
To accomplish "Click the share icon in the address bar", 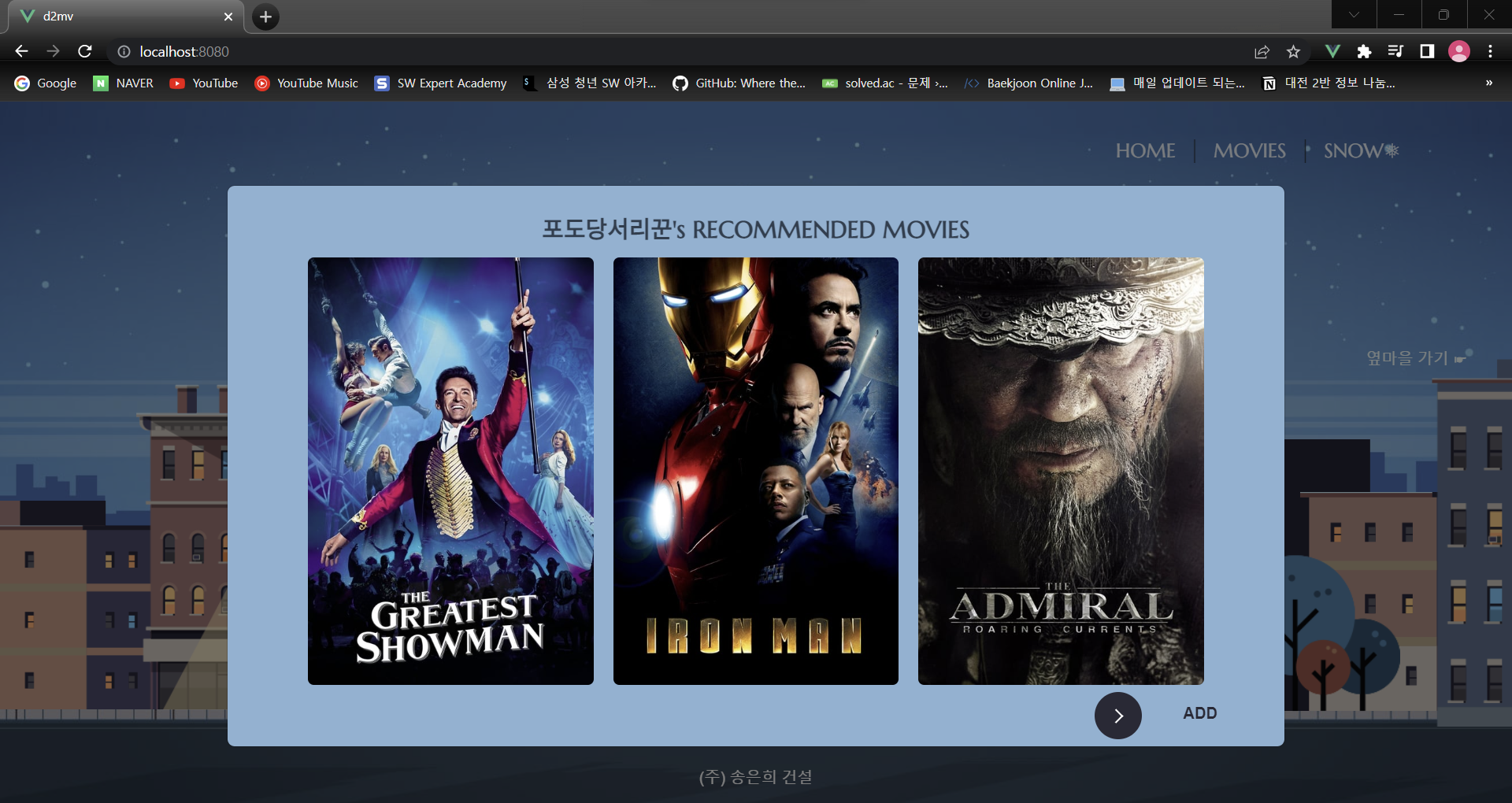I will tap(1262, 51).
